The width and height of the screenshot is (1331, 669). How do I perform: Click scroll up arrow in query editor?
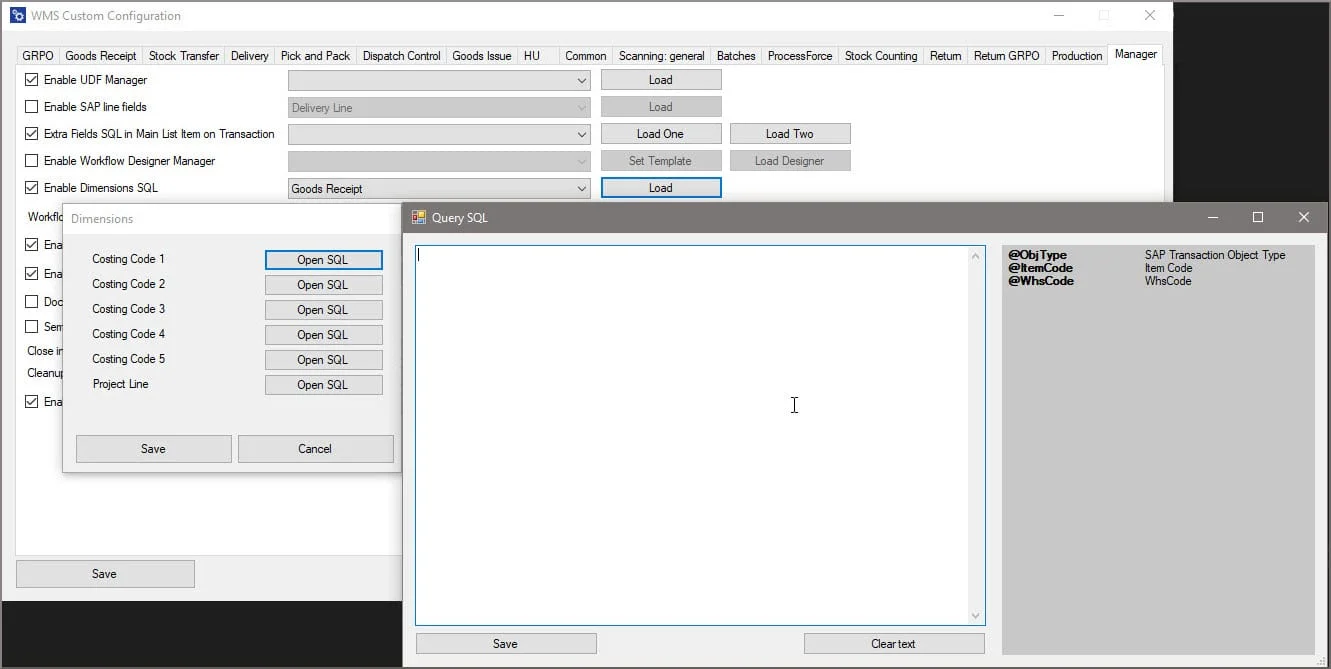pos(977,256)
